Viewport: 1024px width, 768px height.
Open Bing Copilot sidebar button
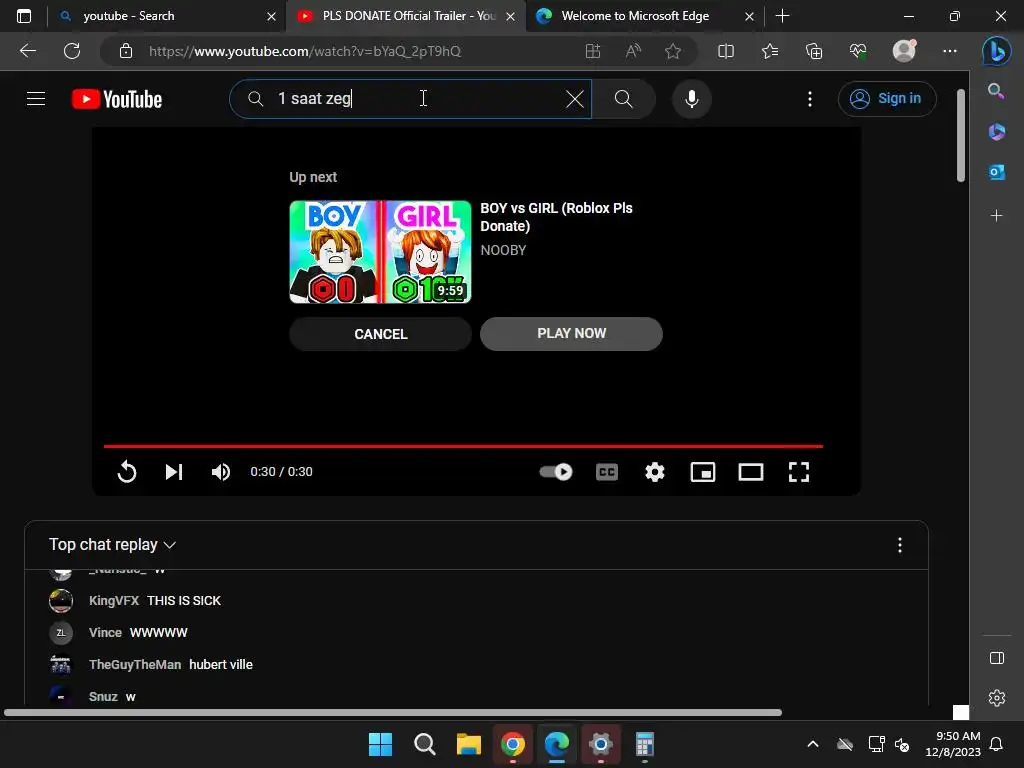coord(997,51)
